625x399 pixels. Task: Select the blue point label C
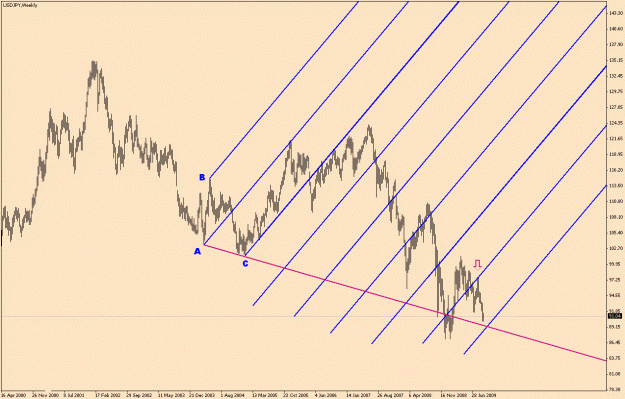click(x=245, y=263)
